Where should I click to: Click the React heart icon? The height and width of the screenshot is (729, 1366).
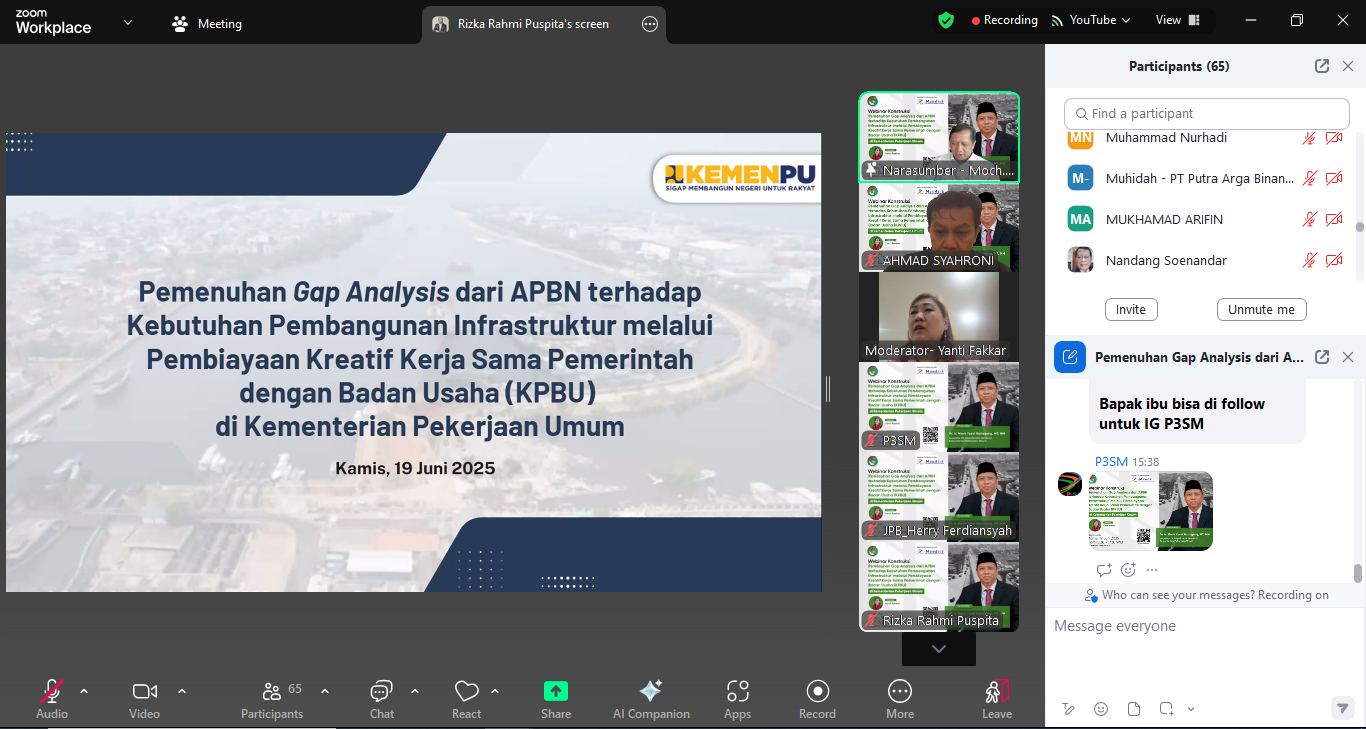[466, 691]
